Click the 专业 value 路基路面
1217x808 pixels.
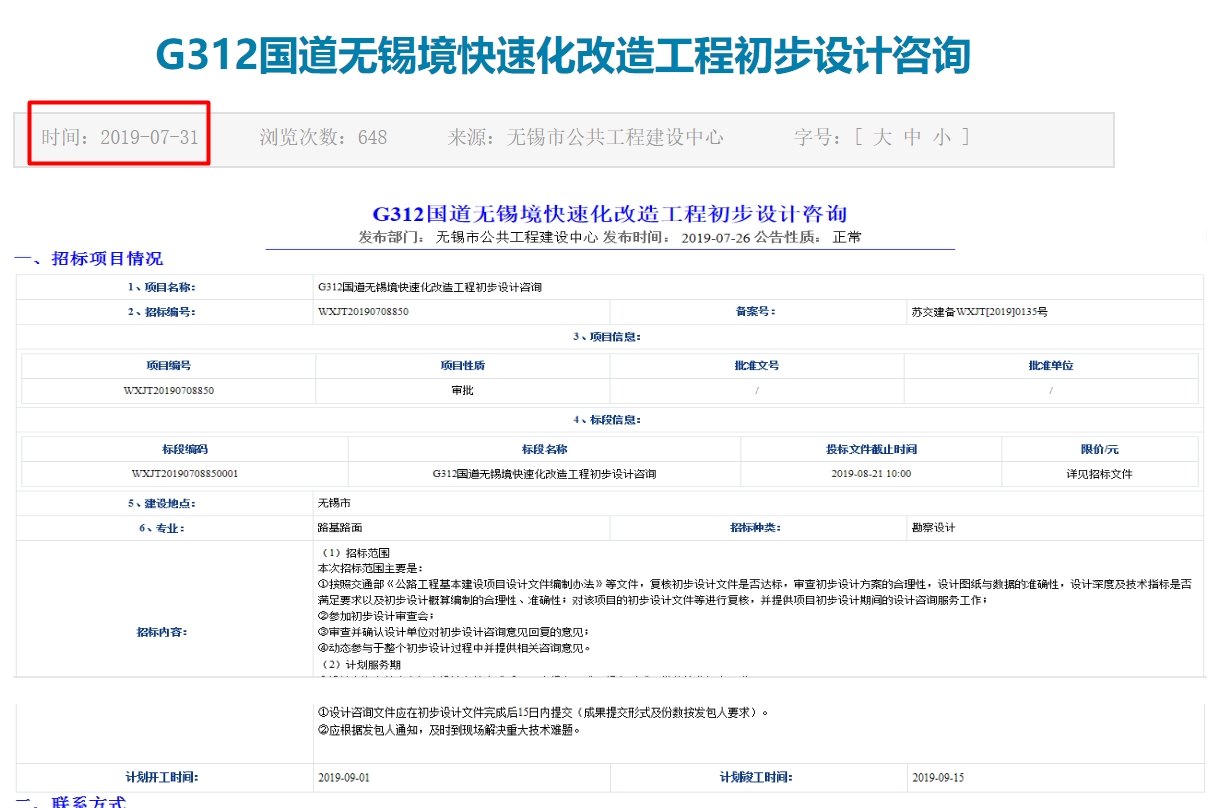340,528
